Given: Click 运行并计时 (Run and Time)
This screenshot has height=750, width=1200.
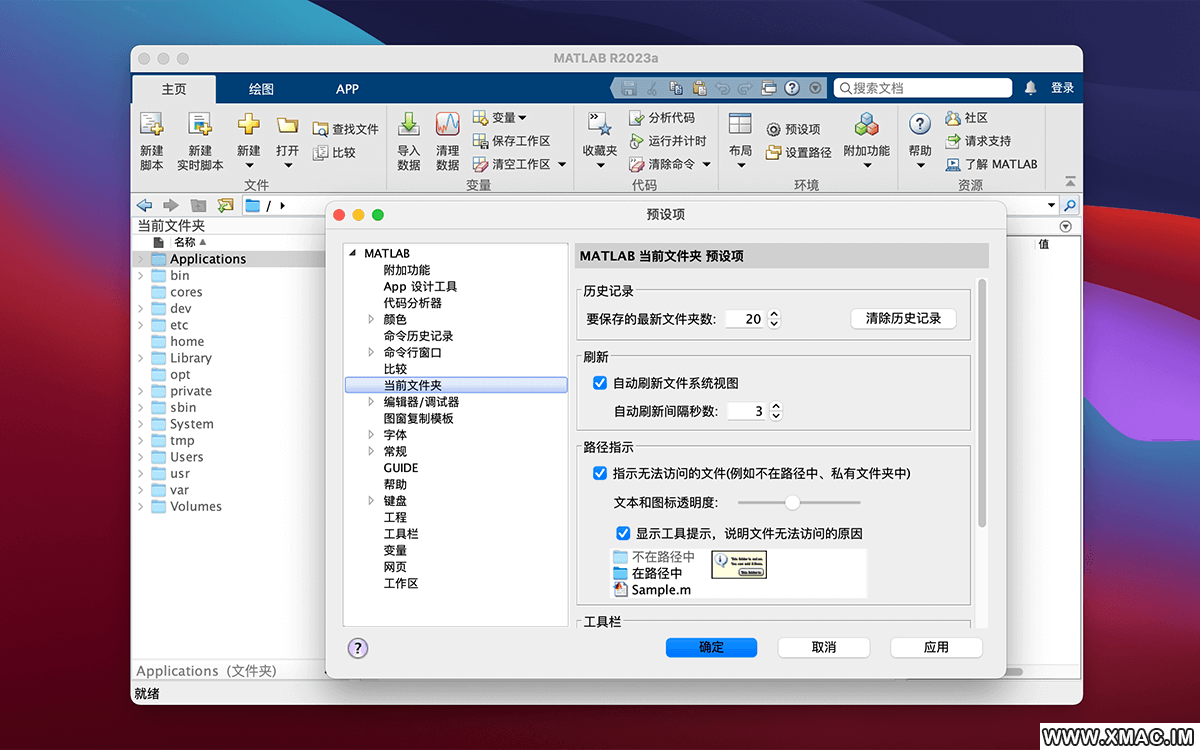Looking at the screenshot, I should click(667, 141).
